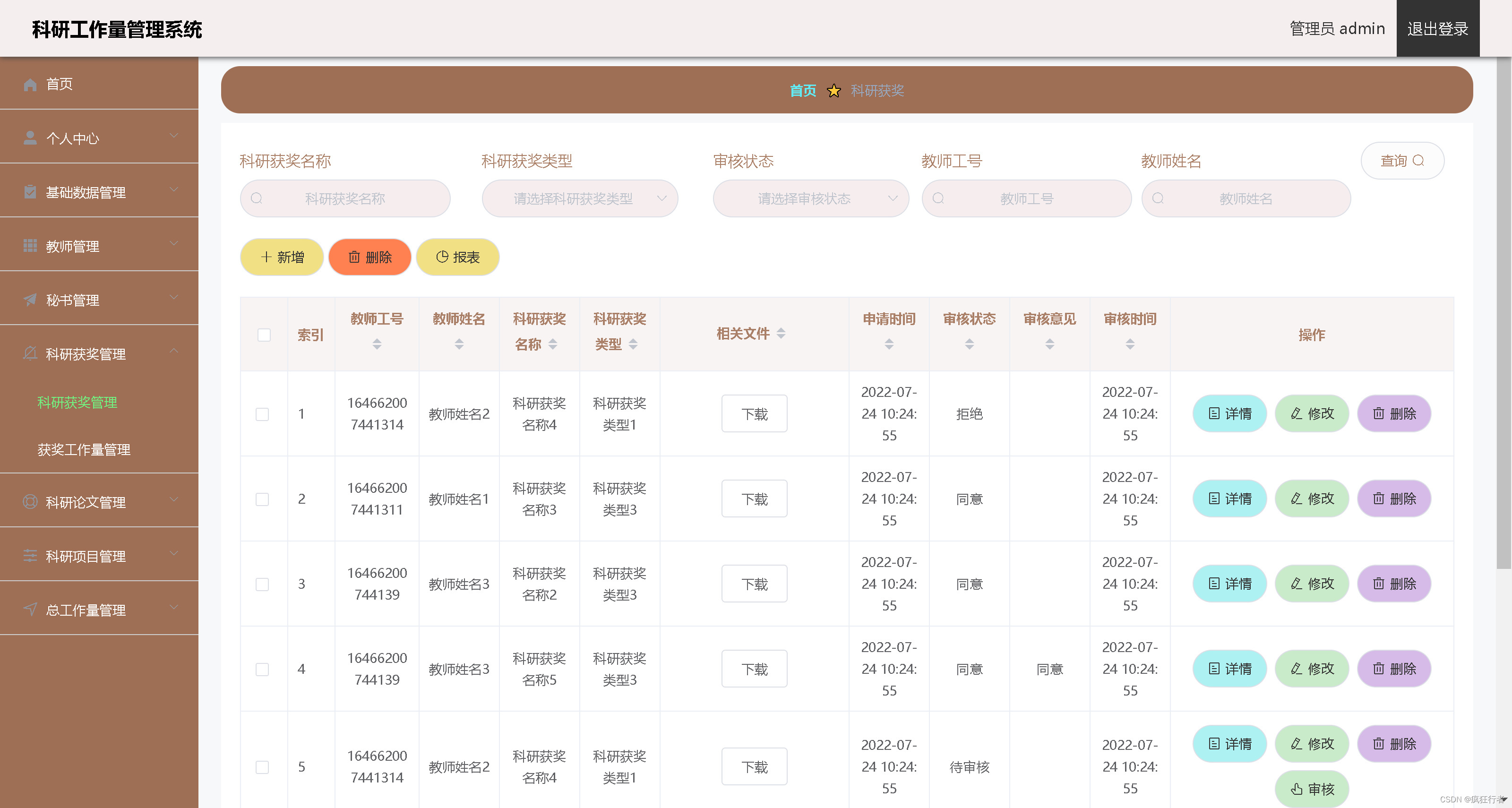
Task: Expand 教师管理 menu chevron
Action: click(174, 243)
